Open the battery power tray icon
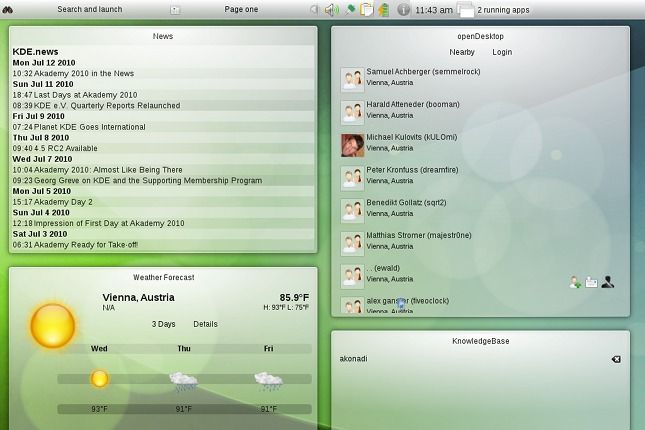Screen dimensions: 645x430 click(383, 9)
